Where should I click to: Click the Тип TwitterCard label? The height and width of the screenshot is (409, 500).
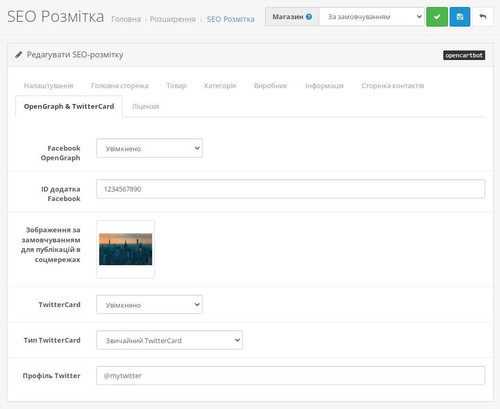[x=52, y=340]
